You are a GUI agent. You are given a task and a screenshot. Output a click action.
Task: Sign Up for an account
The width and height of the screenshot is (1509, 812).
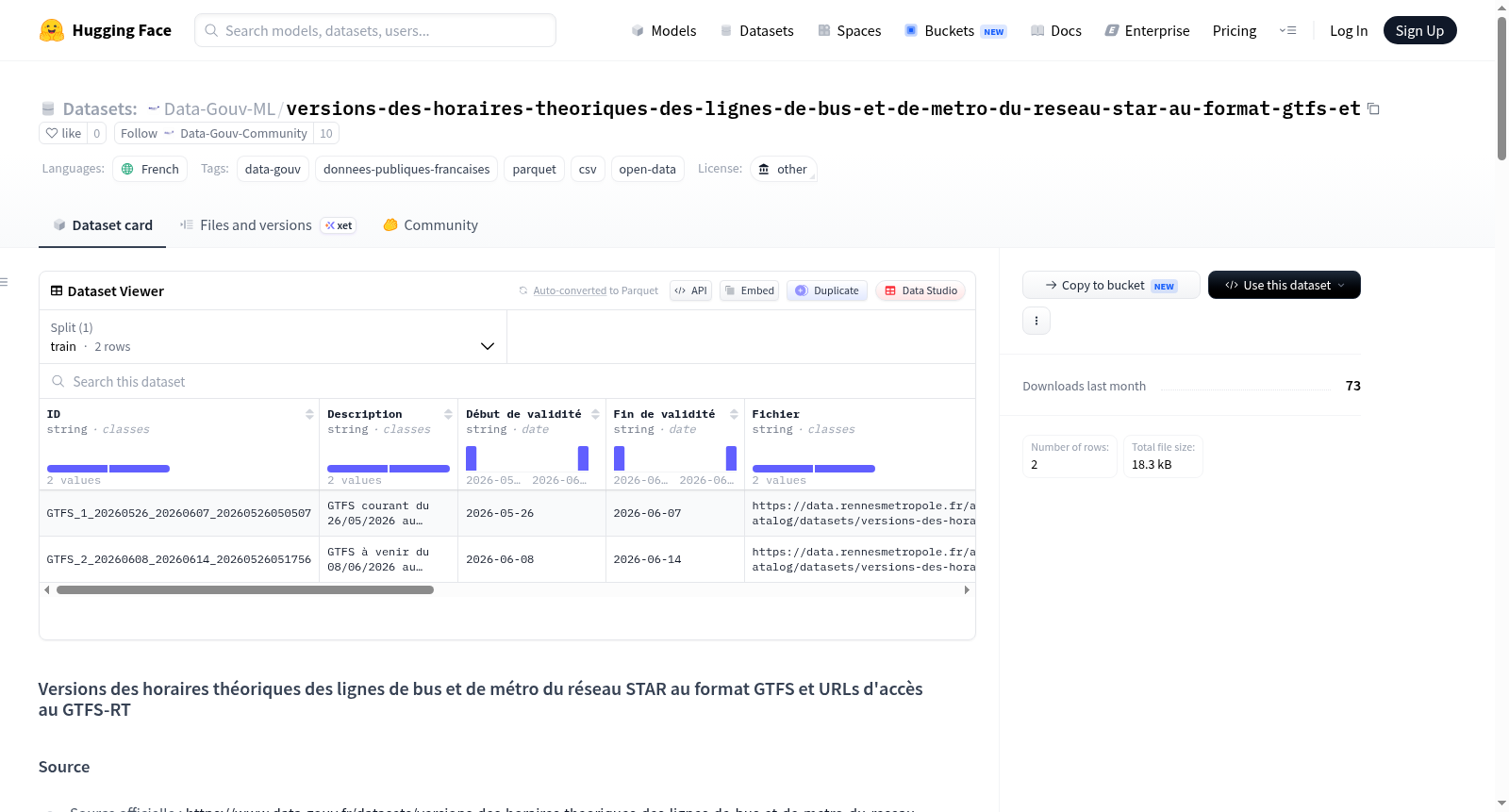1419,30
